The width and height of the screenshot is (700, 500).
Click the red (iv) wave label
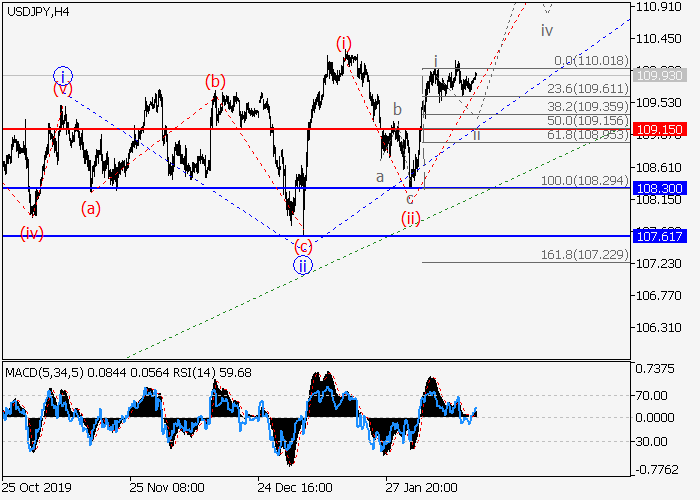coord(32,233)
